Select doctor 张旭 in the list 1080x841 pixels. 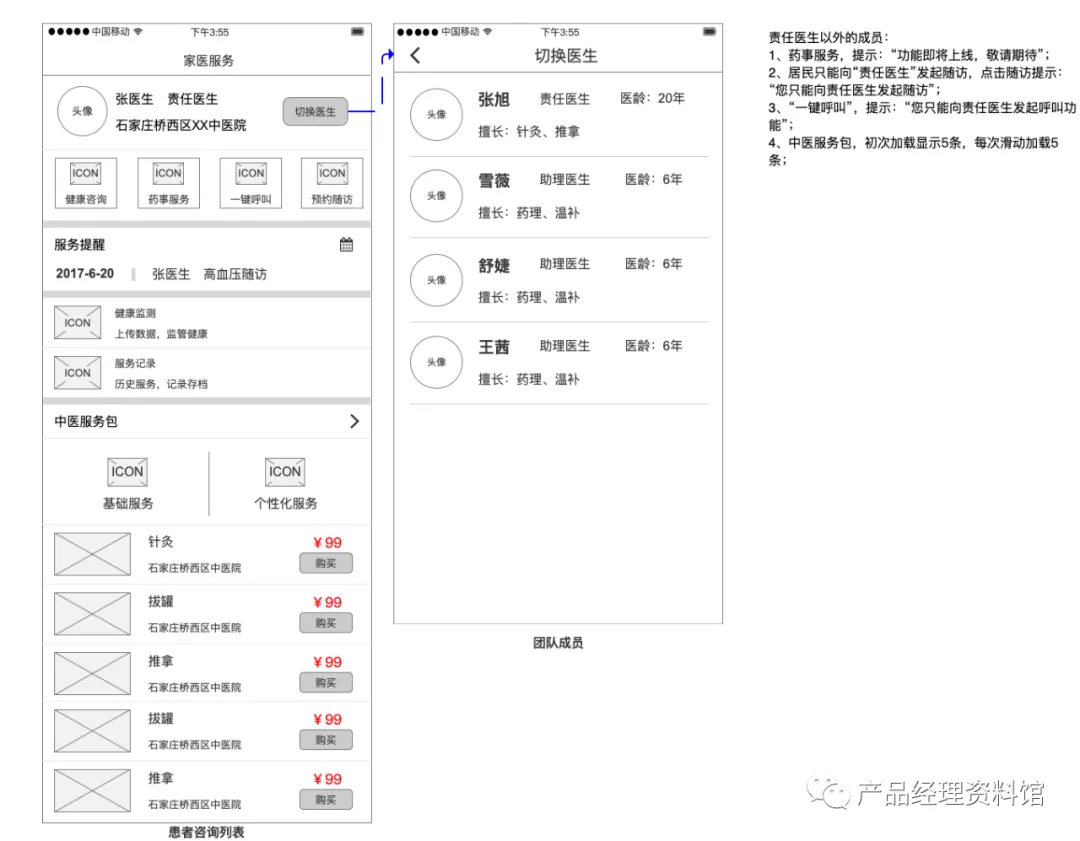pos(559,115)
